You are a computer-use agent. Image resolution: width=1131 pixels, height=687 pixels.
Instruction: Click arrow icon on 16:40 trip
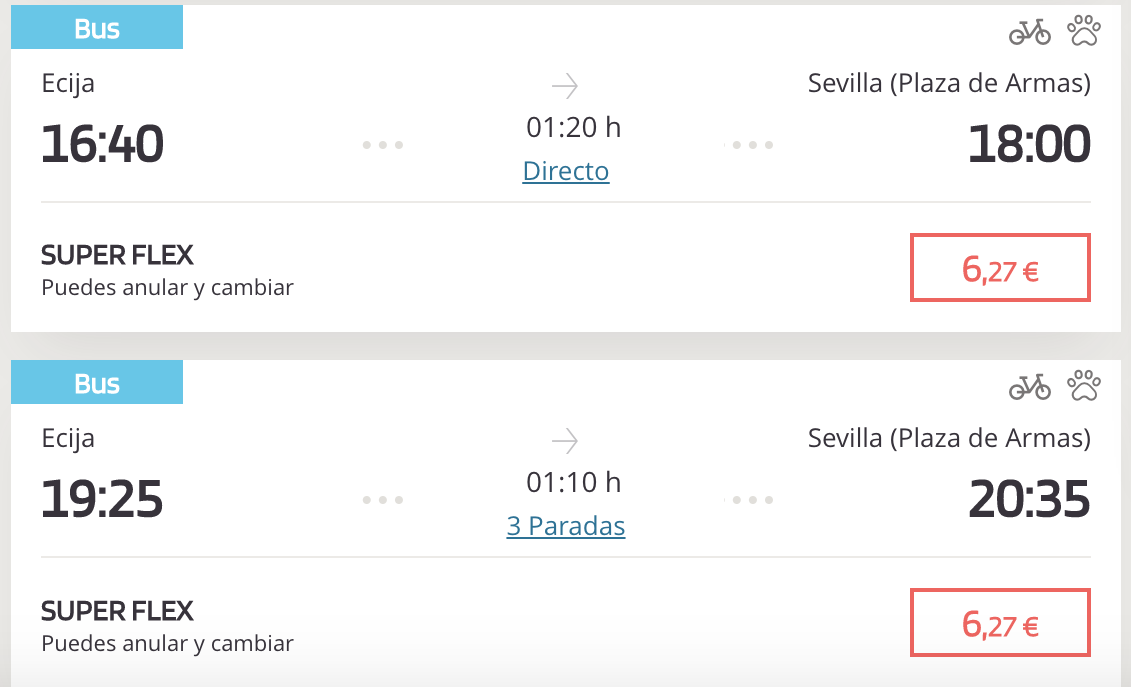565,86
